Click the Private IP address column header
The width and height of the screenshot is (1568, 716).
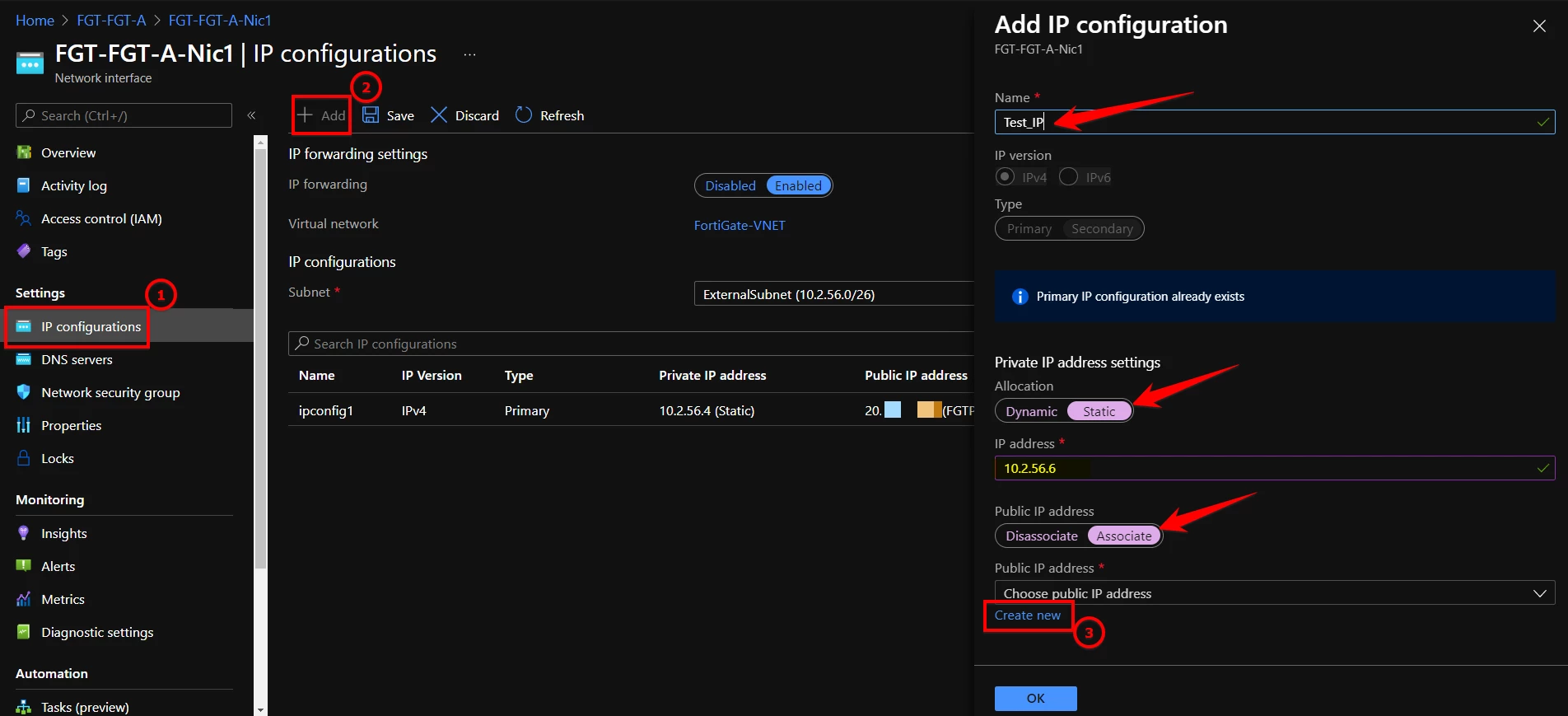click(712, 375)
